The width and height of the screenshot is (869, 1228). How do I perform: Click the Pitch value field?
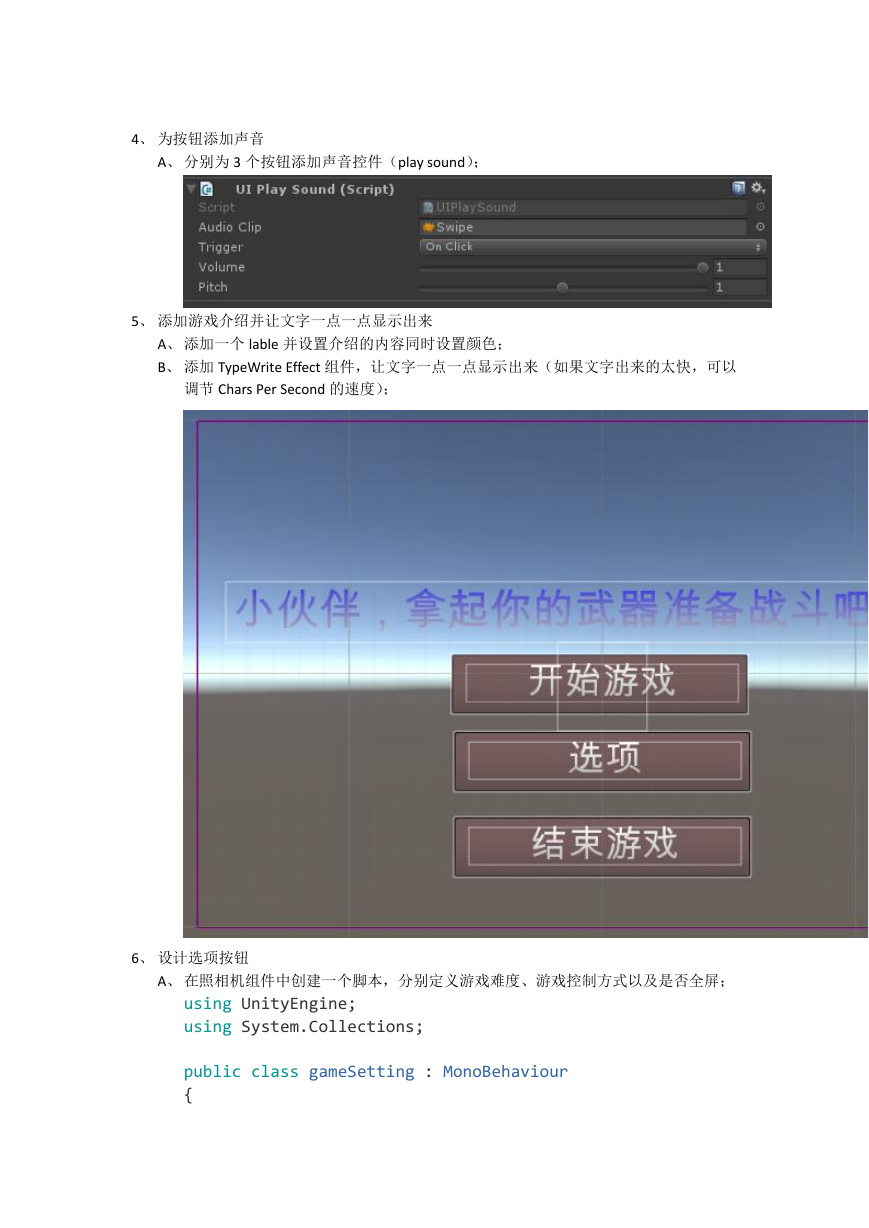(740, 287)
